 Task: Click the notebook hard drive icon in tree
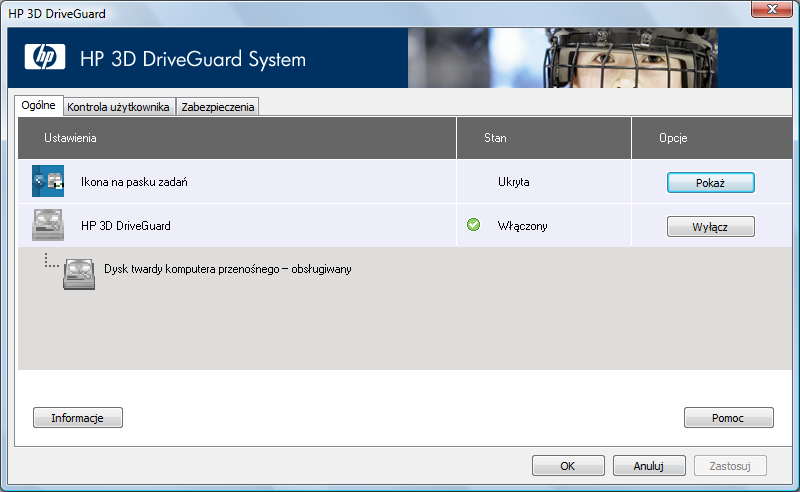79,274
